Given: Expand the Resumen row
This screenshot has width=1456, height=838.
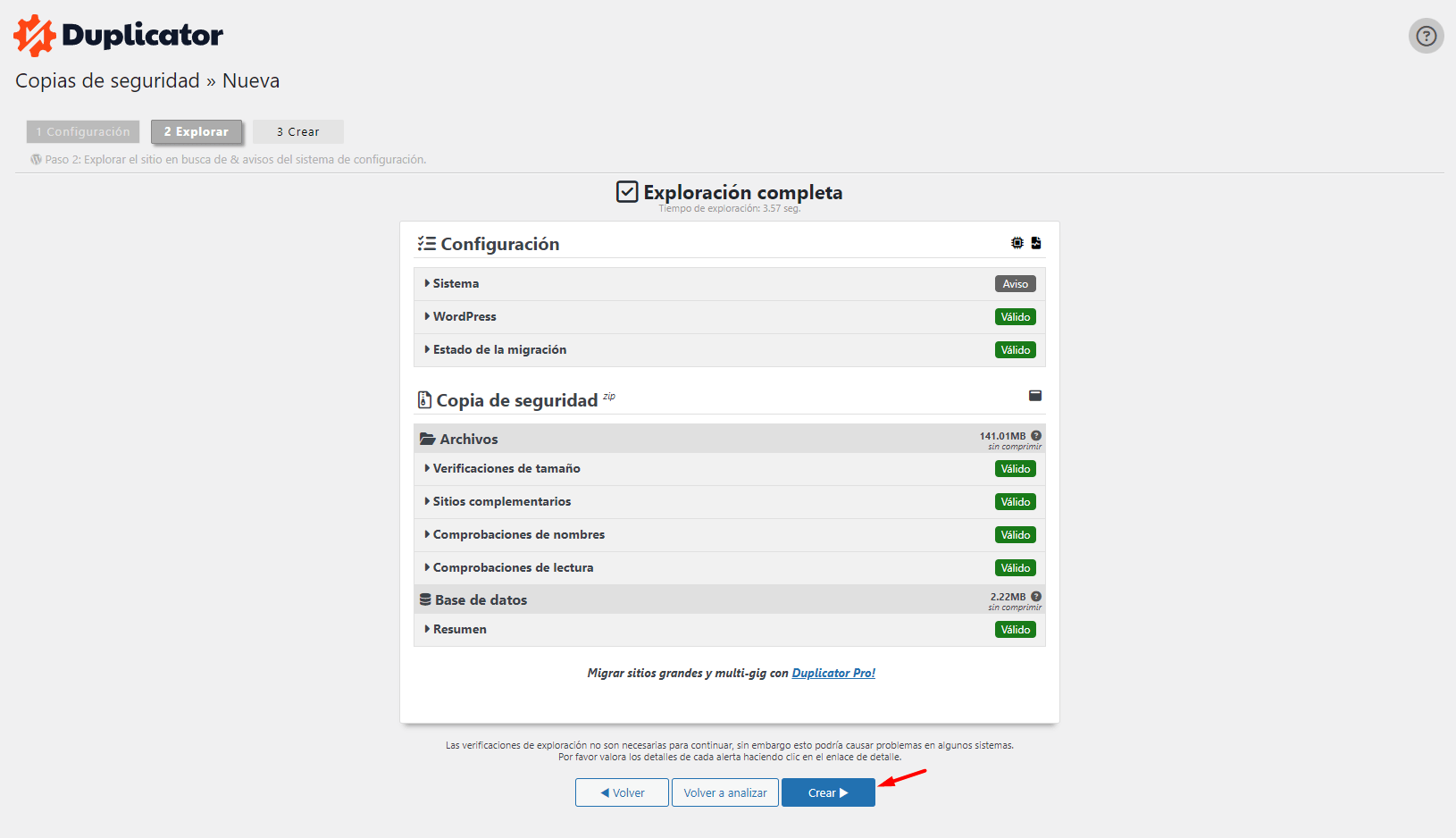Looking at the screenshot, I should [x=730, y=630].
